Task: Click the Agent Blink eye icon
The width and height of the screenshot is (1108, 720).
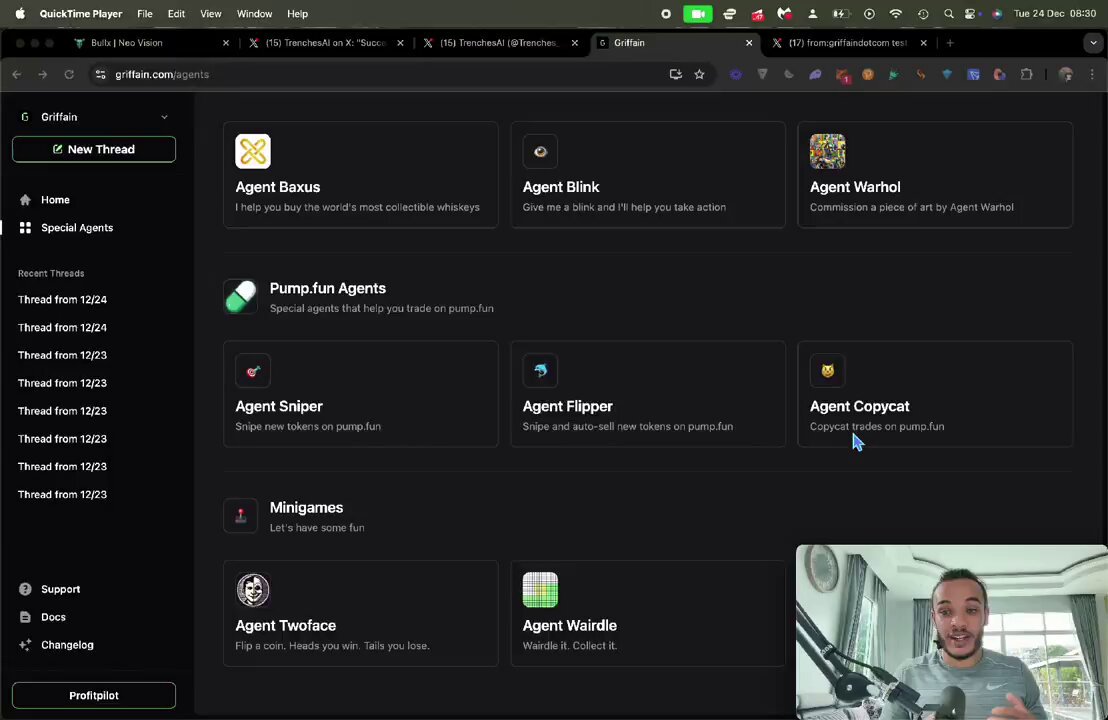Action: pyautogui.click(x=540, y=151)
